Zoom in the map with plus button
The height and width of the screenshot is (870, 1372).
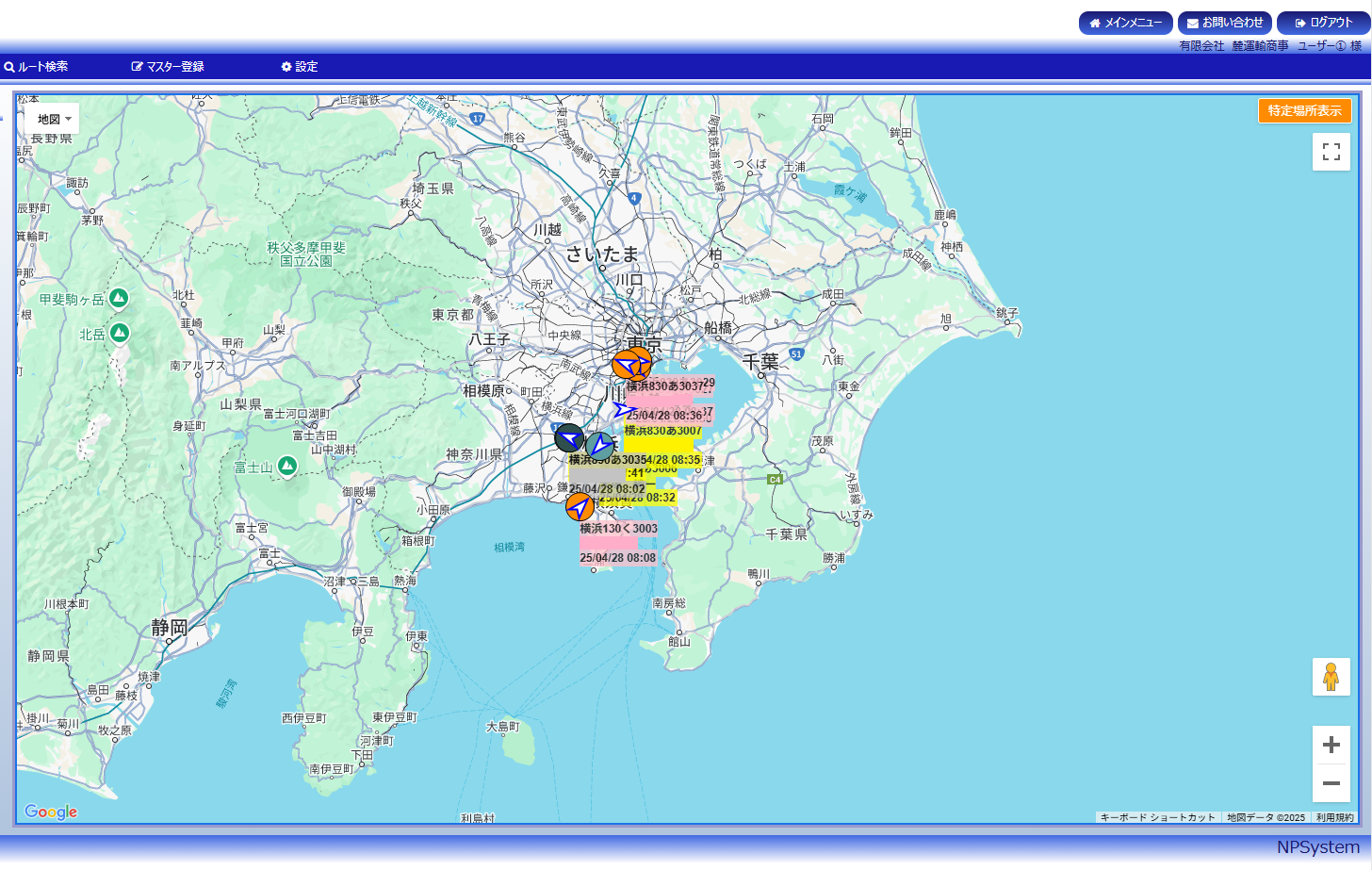1331,745
